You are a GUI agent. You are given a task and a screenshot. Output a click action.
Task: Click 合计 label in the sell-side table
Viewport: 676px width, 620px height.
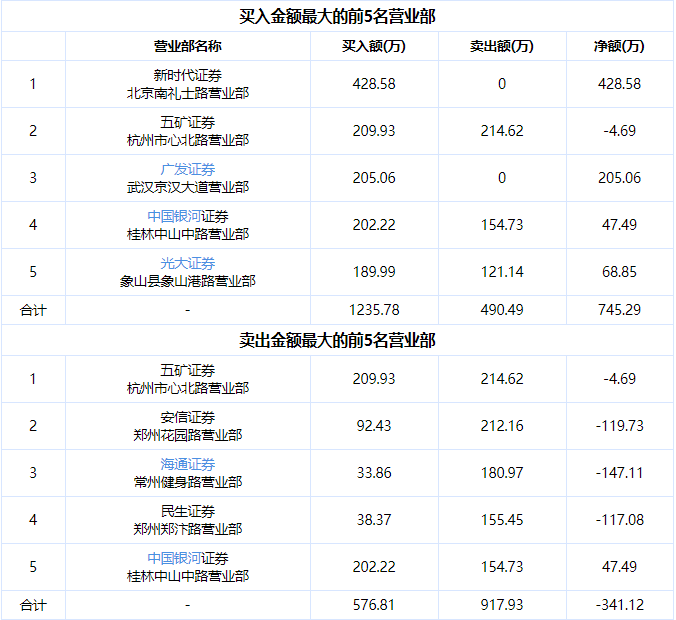coord(33,605)
